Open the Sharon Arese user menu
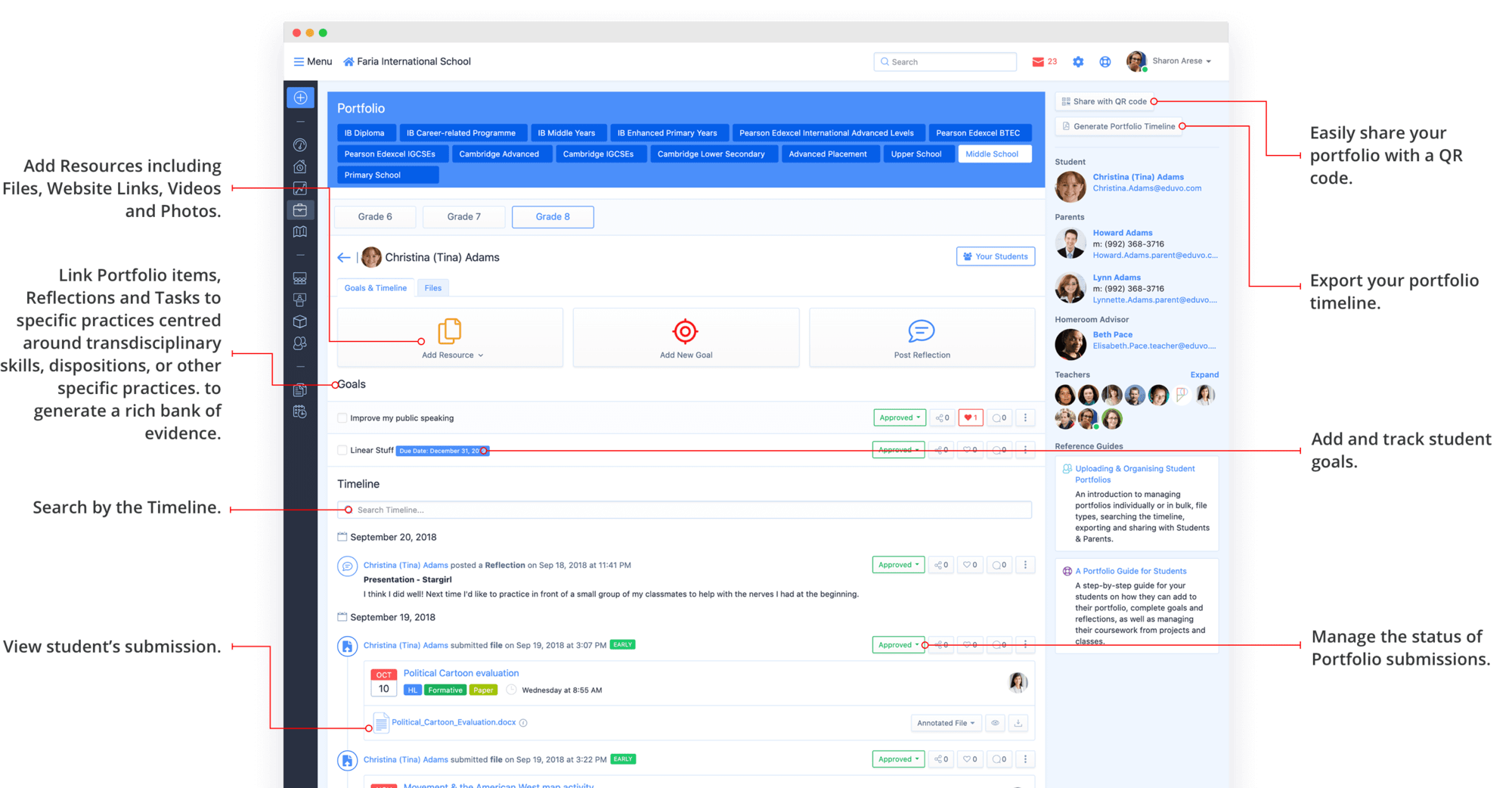This screenshot has width=1512, height=788. click(x=1169, y=61)
